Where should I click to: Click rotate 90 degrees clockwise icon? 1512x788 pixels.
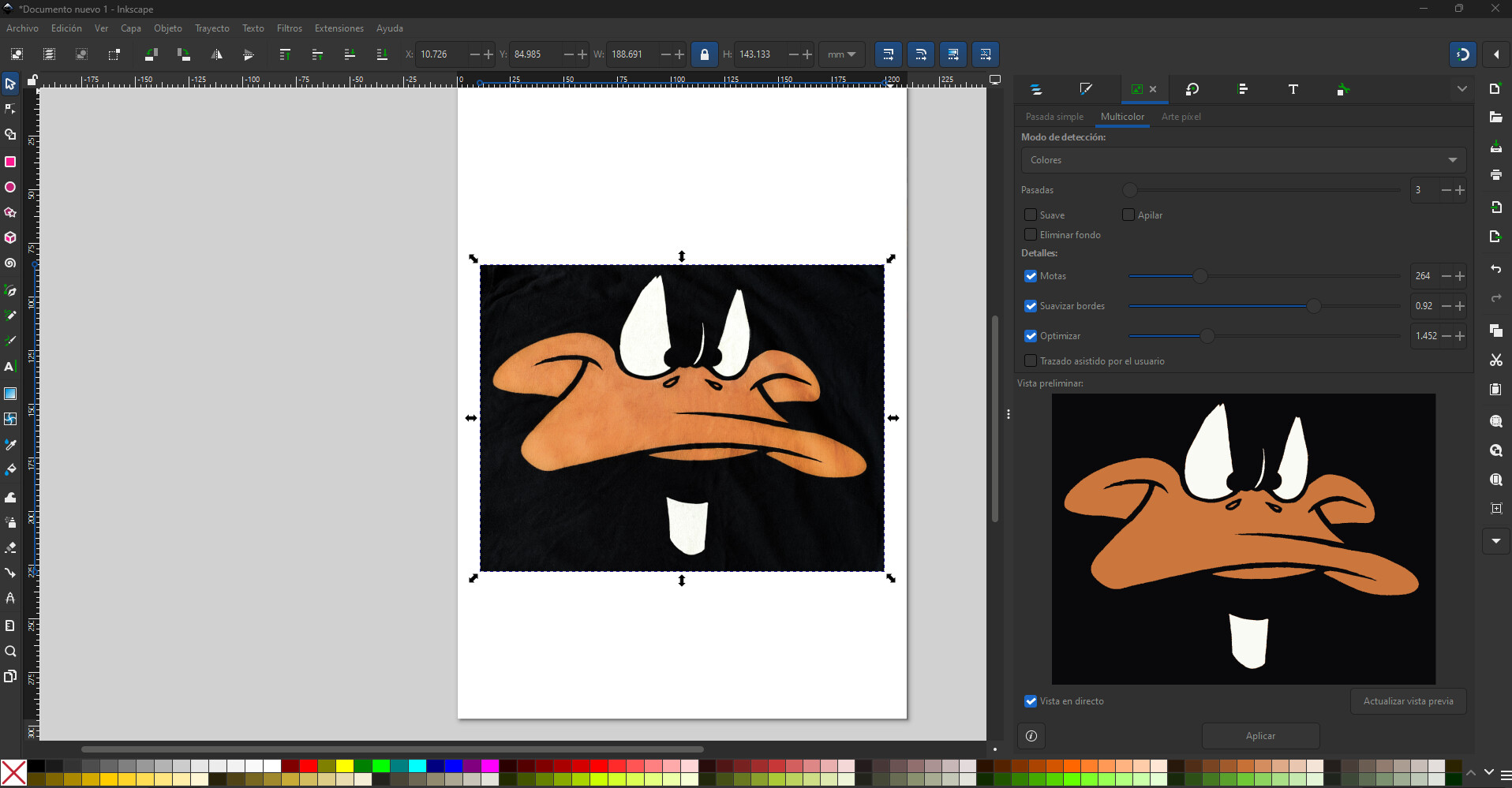(184, 54)
